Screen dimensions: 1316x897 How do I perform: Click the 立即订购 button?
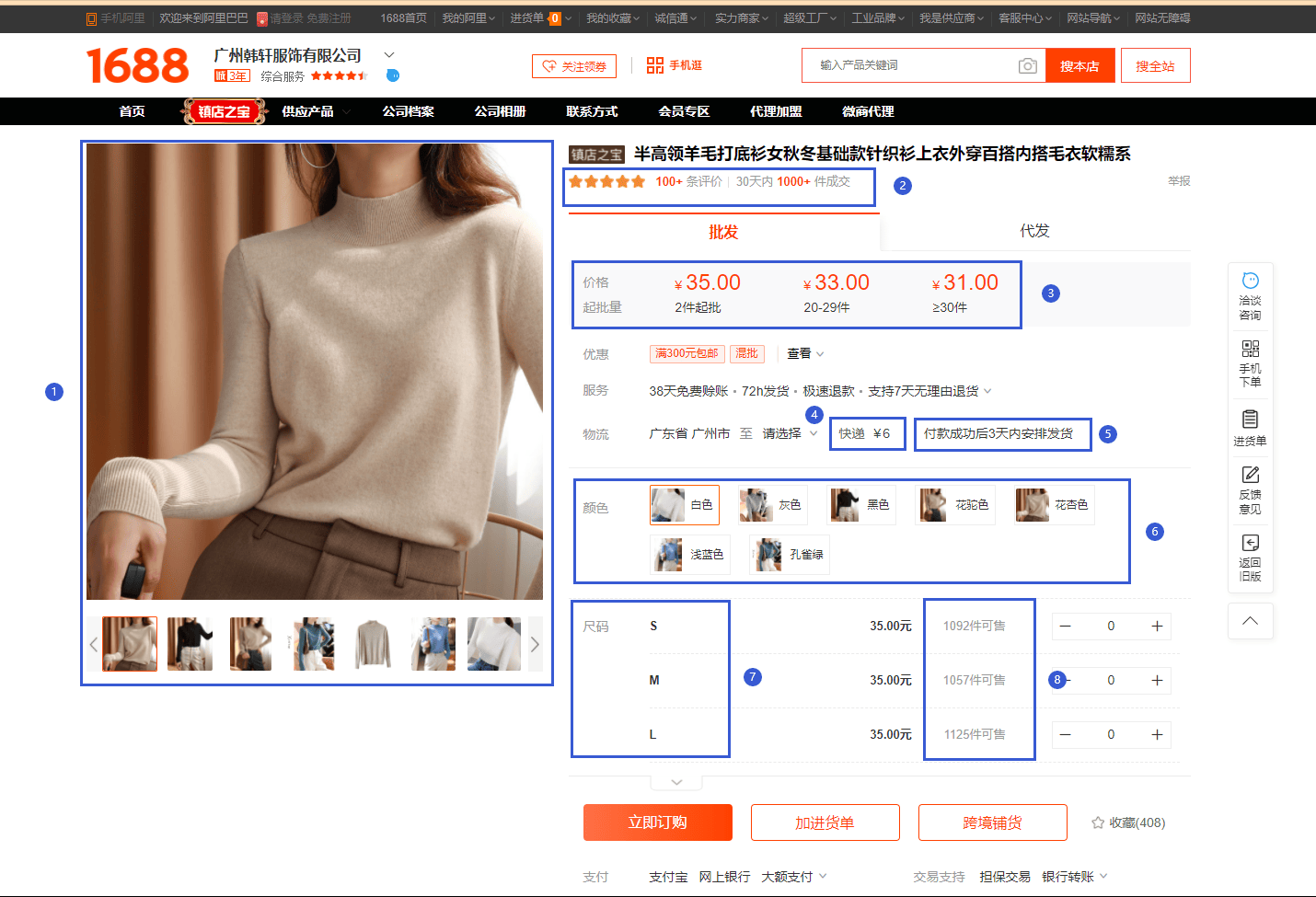coord(657,822)
